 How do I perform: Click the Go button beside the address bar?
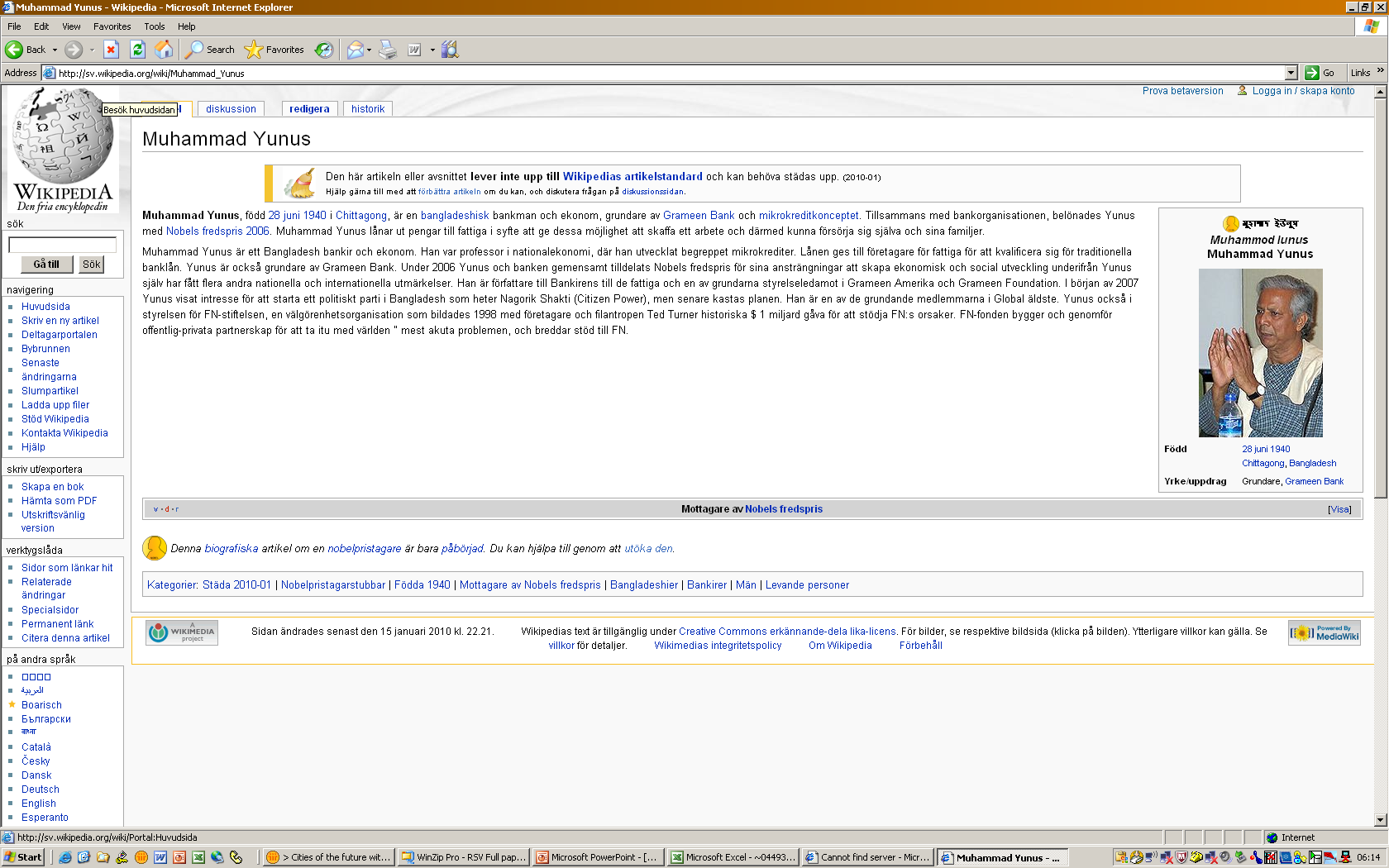coord(1320,73)
